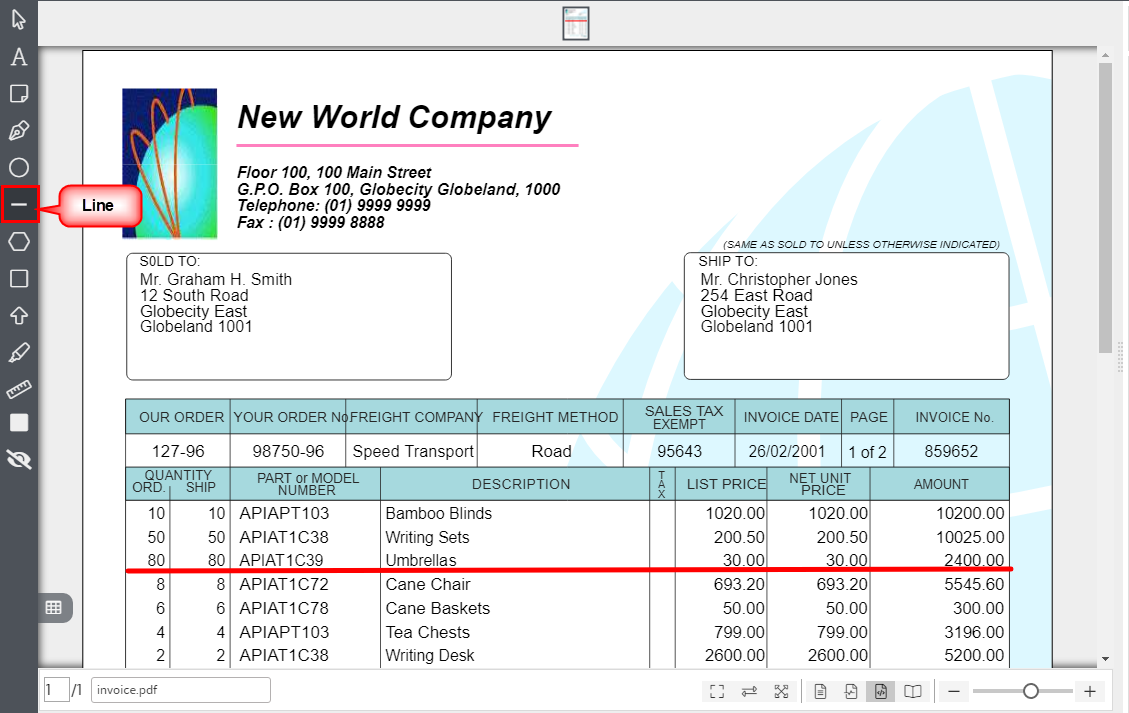Click the zoom out minus button
The height and width of the screenshot is (713, 1129).
coord(954,691)
